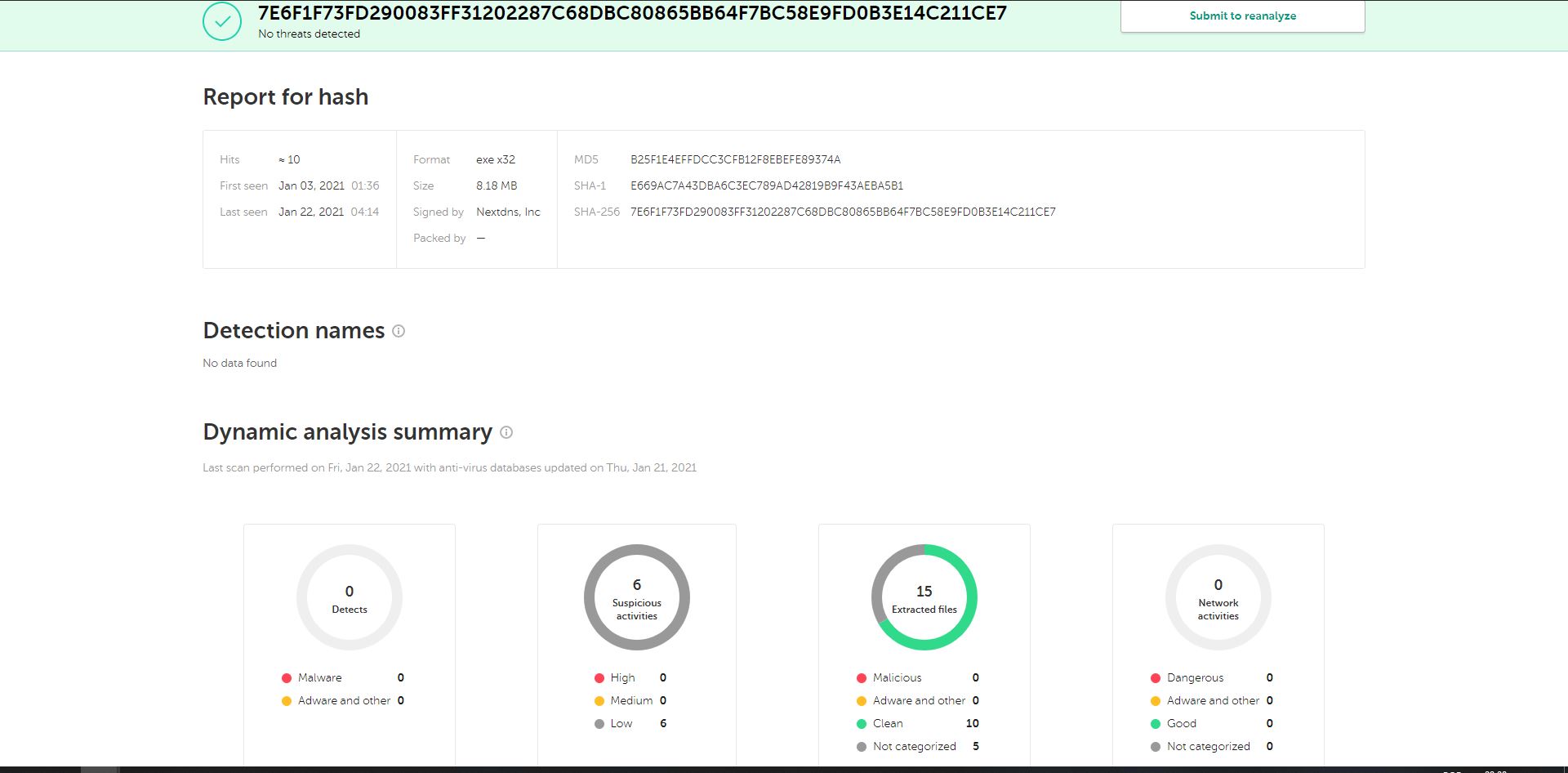Click the green Clean legend dot
1568x773 pixels.
[862, 724]
